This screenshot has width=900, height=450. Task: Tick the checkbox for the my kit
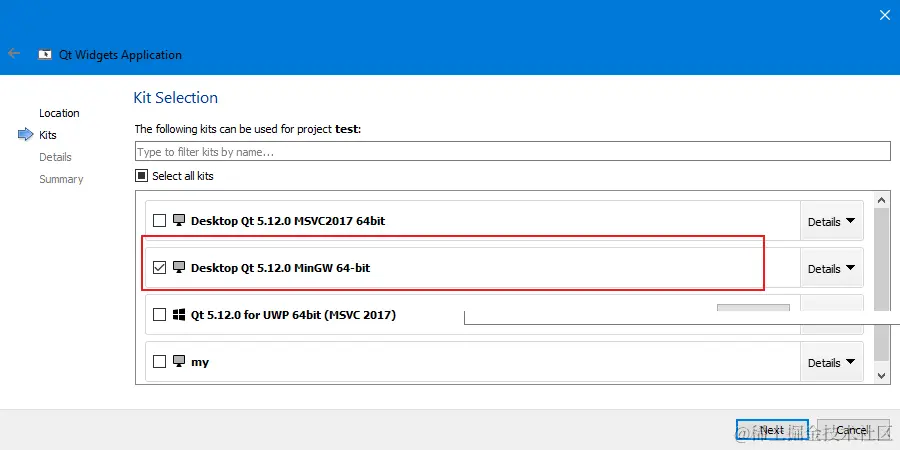pyautogui.click(x=160, y=362)
